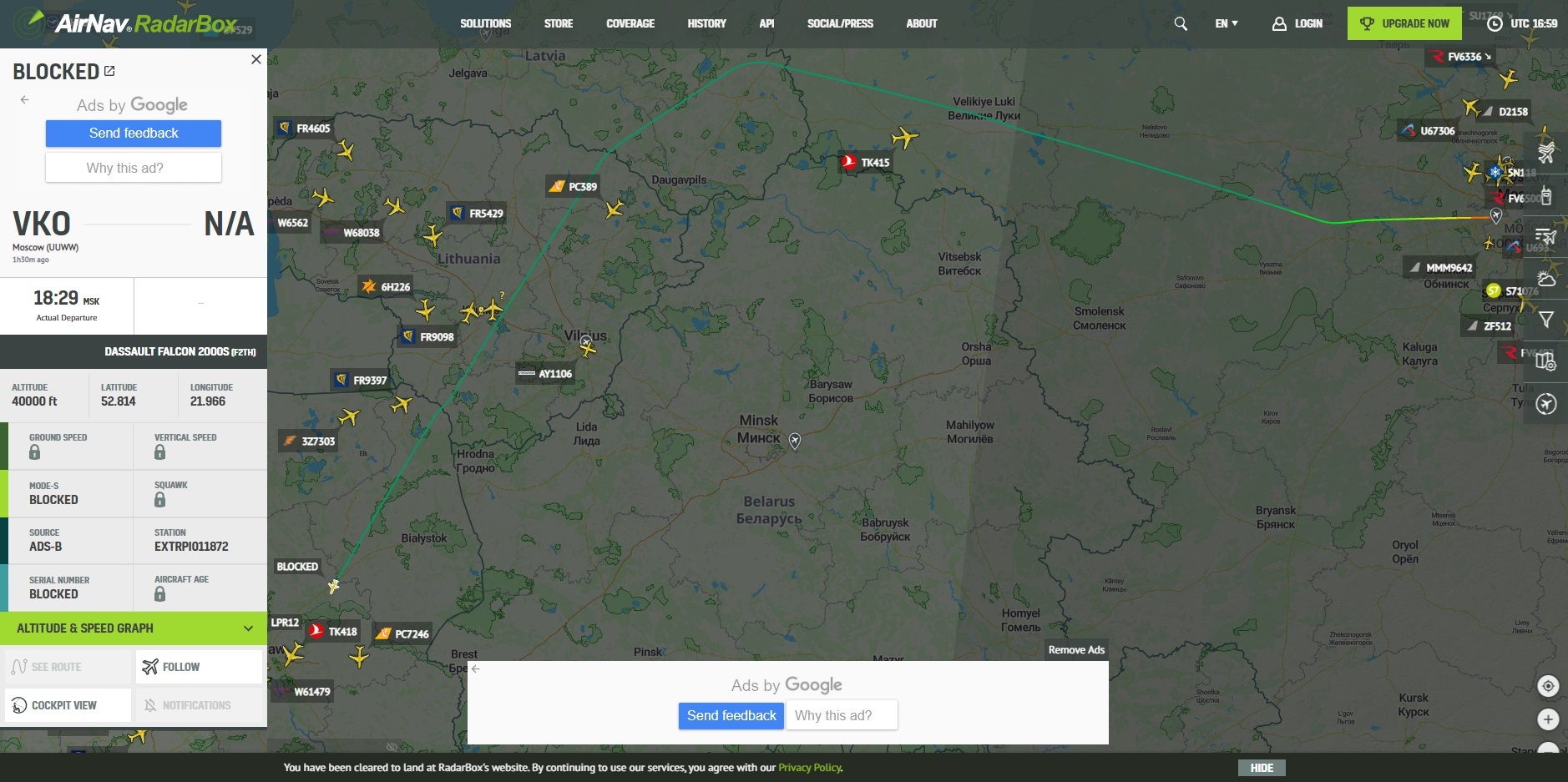The image size is (1568, 782).
Task: Center map with the locate target icon
Action: pyautogui.click(x=1548, y=686)
